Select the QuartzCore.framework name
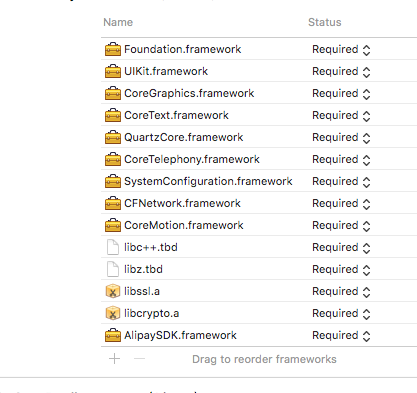The height and width of the screenshot is (393, 417). point(184,137)
